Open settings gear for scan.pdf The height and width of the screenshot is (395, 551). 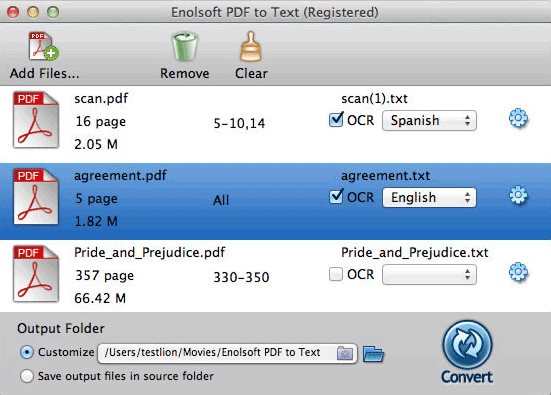coord(518,118)
